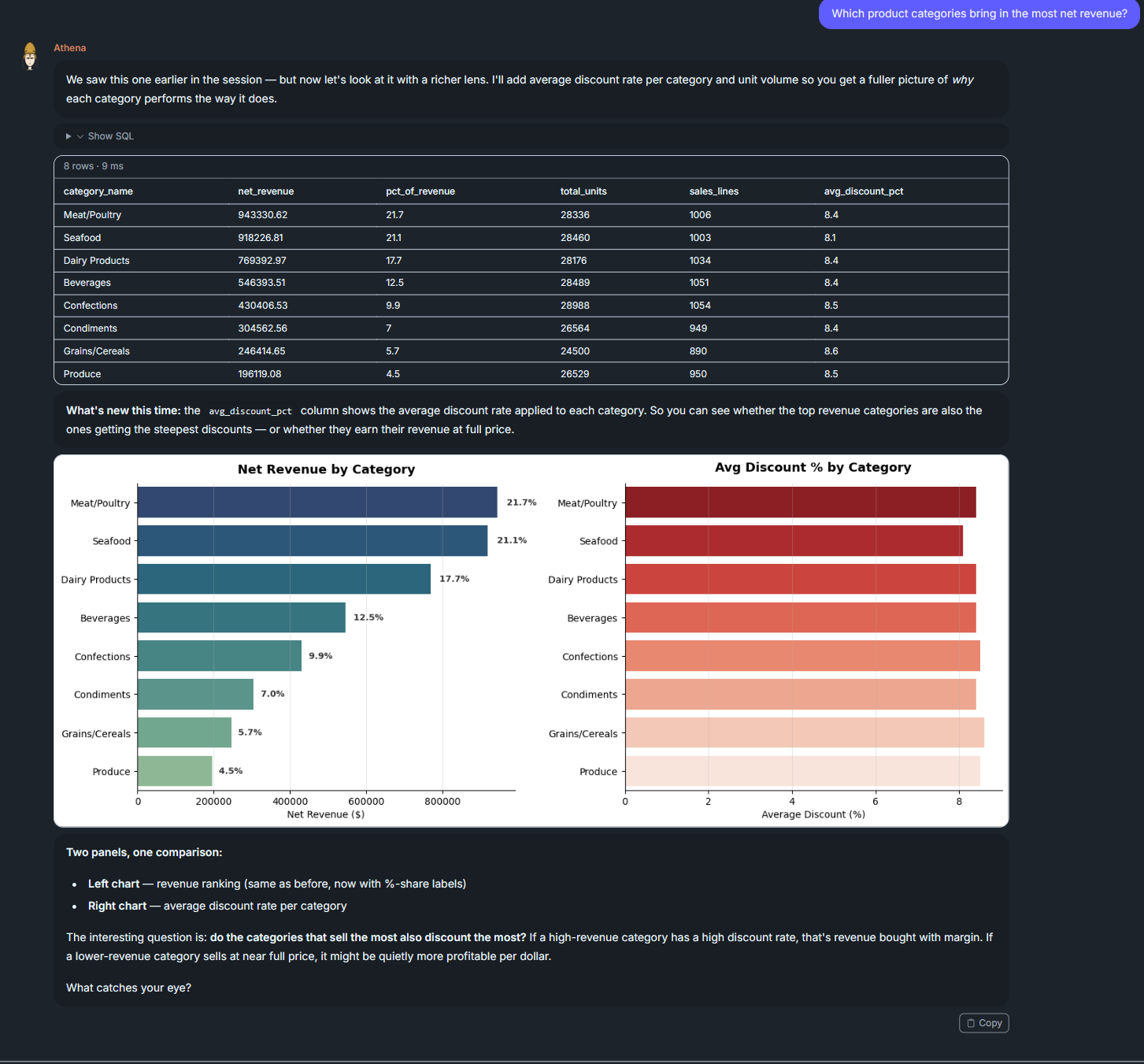Click the Meat/Poultry net revenue bar

(x=317, y=502)
